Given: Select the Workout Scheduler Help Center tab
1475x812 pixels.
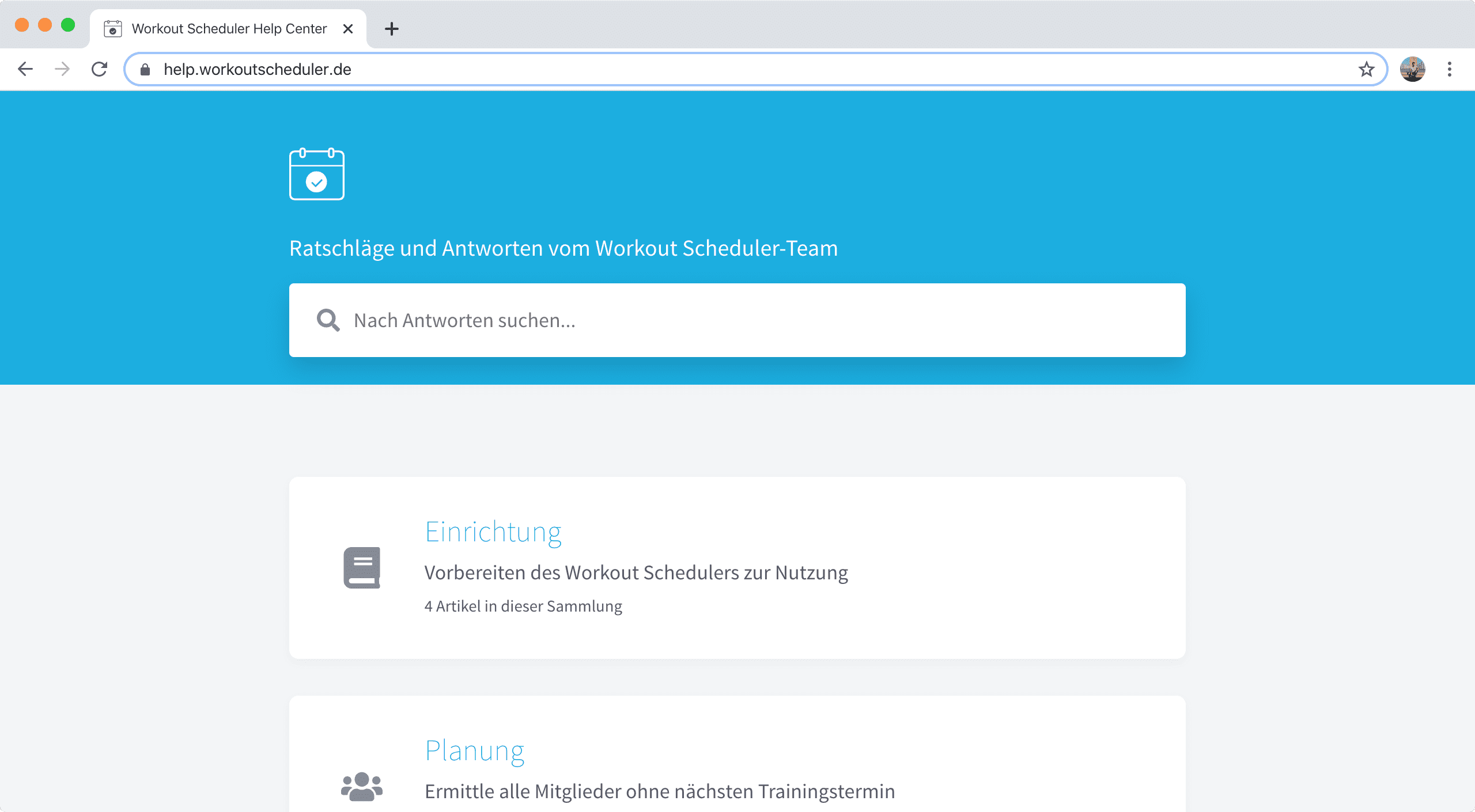Looking at the screenshot, I should (x=229, y=29).
